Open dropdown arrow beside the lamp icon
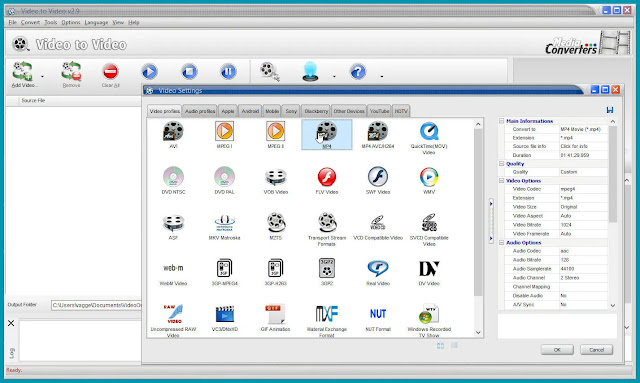Screen dimensions: 640x383 pyautogui.click(x=334, y=76)
